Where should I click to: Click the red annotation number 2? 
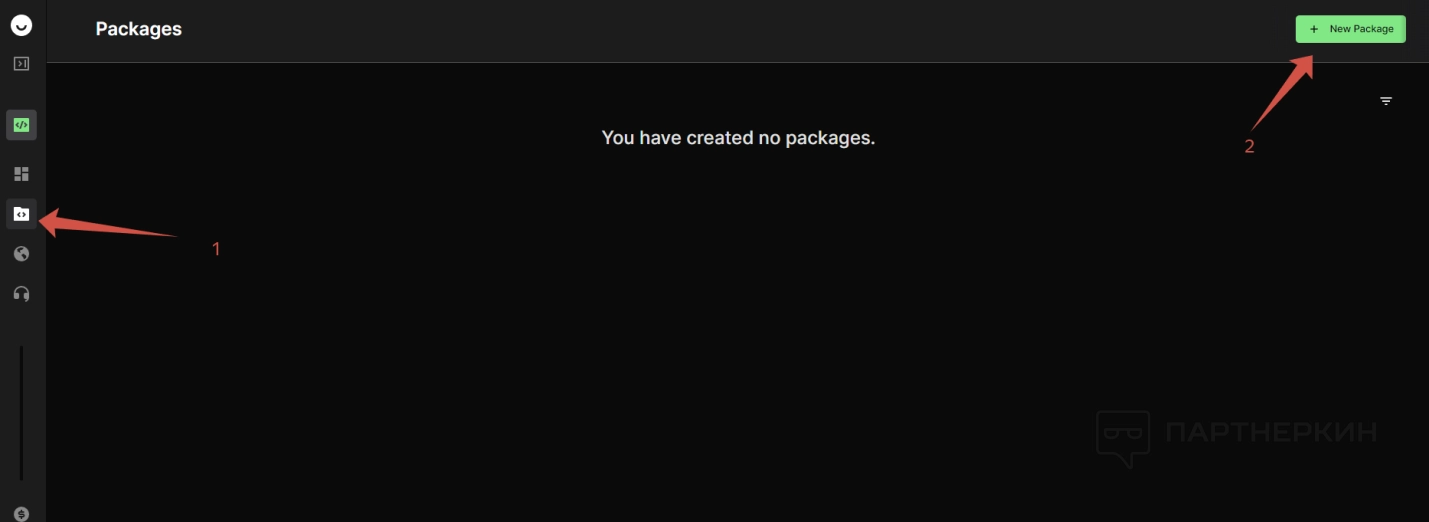point(1249,146)
